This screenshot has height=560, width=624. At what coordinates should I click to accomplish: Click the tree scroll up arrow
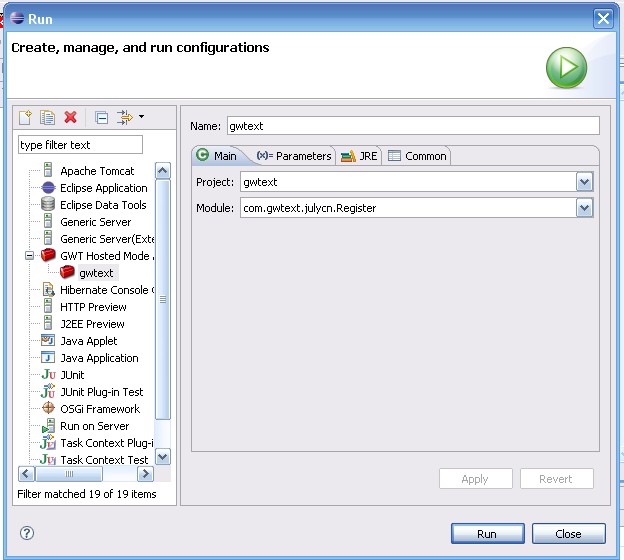[x=162, y=171]
